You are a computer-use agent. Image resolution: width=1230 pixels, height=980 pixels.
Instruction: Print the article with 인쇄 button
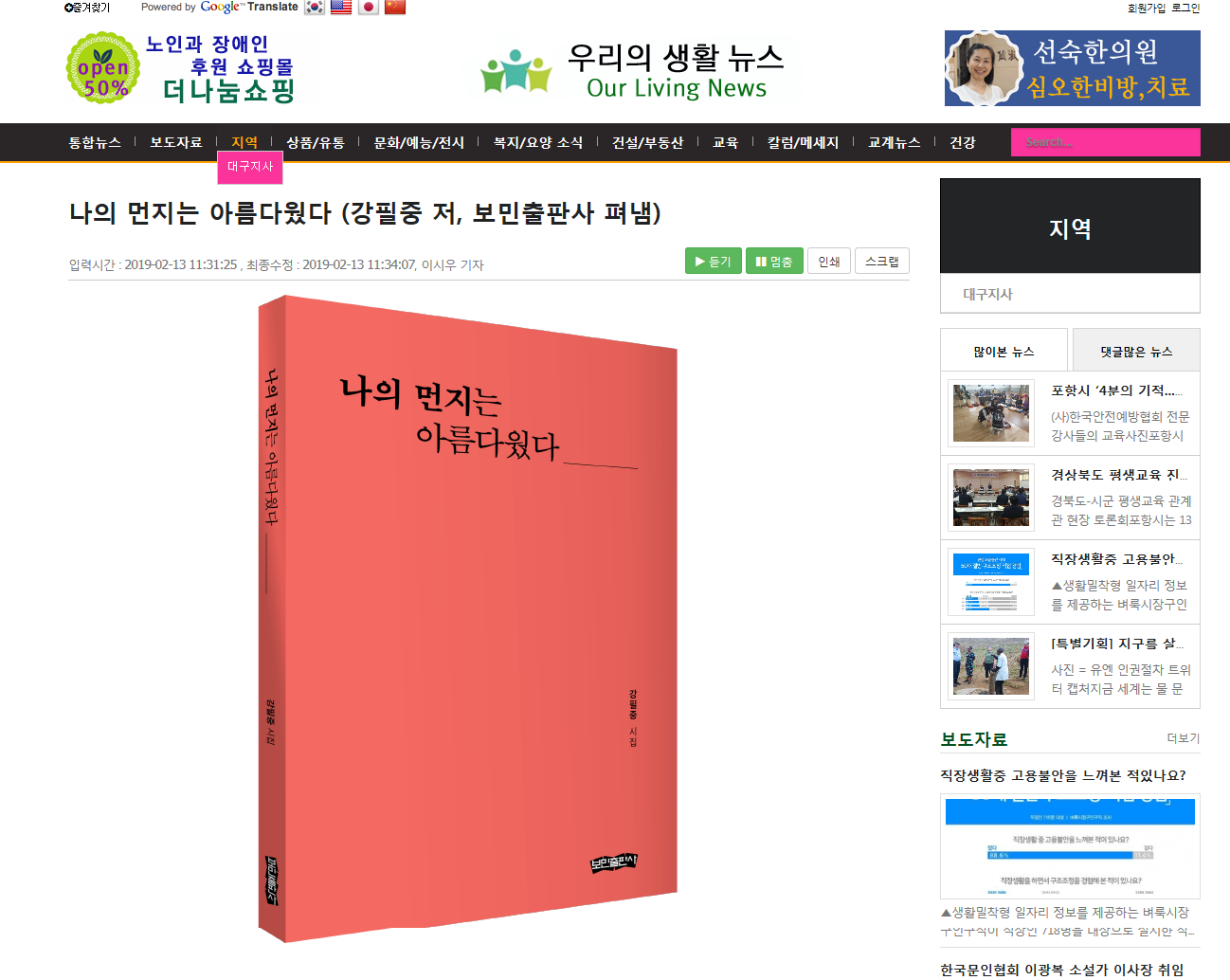[829, 261]
